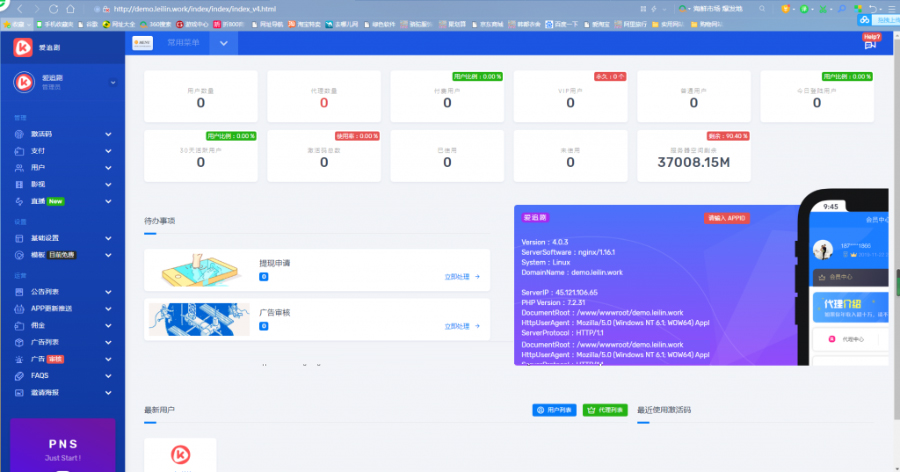
Task: Click 立即处理 link for 提现申请
Action: point(462,277)
